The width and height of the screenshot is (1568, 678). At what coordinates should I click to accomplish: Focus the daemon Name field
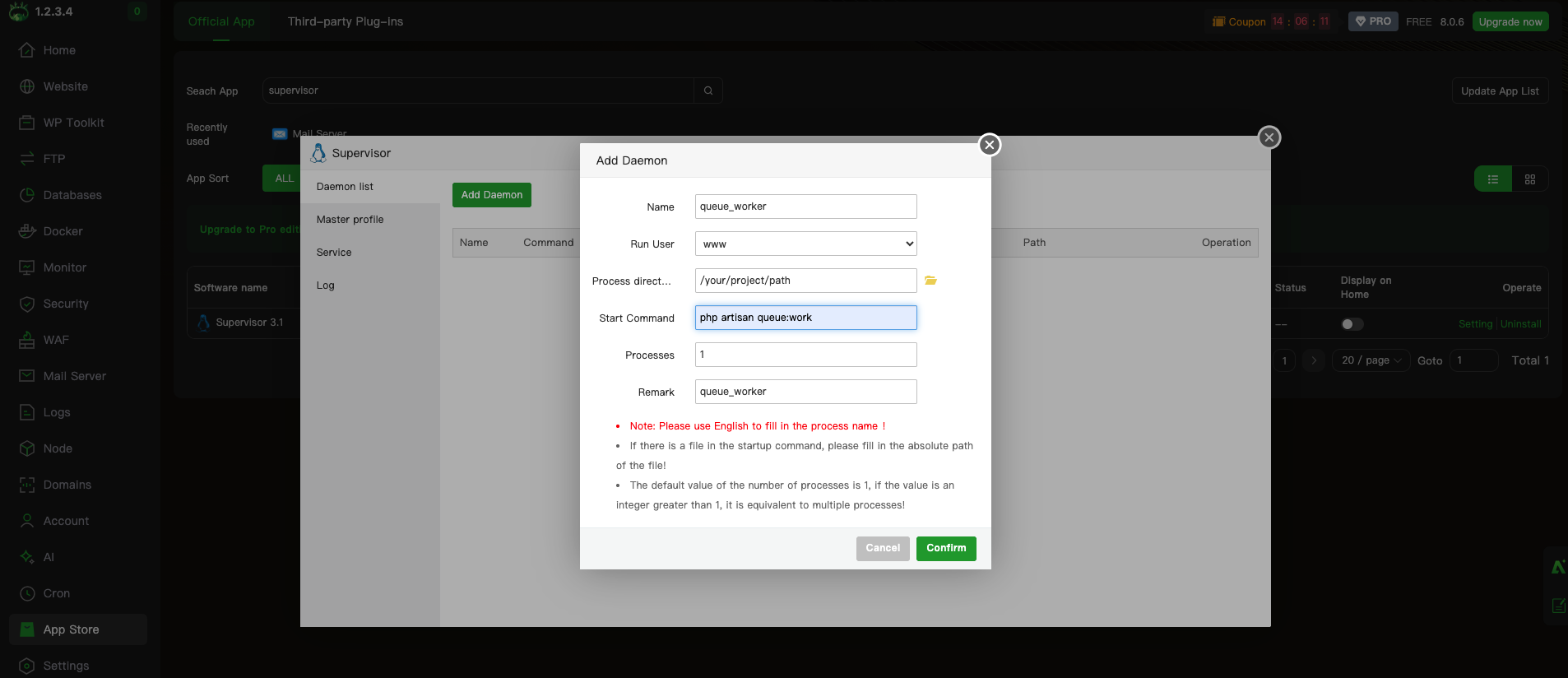[806, 207]
